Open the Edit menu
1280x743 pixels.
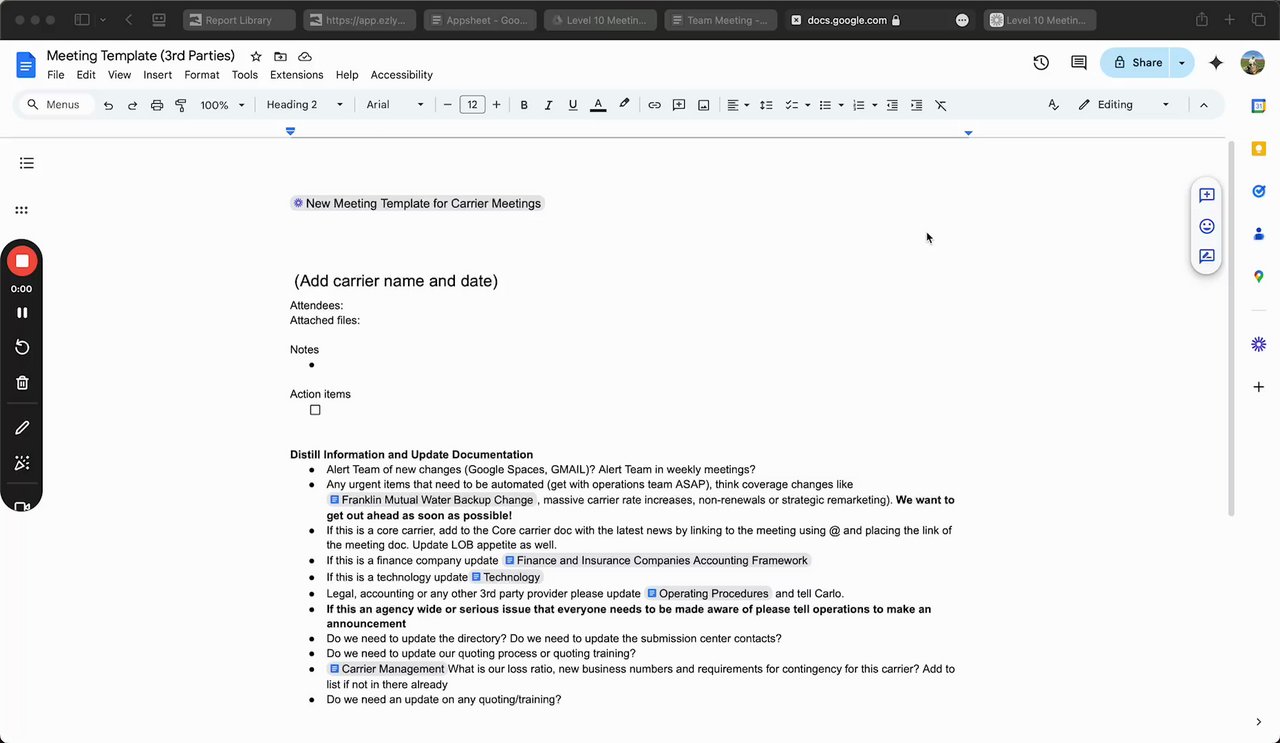(x=86, y=75)
